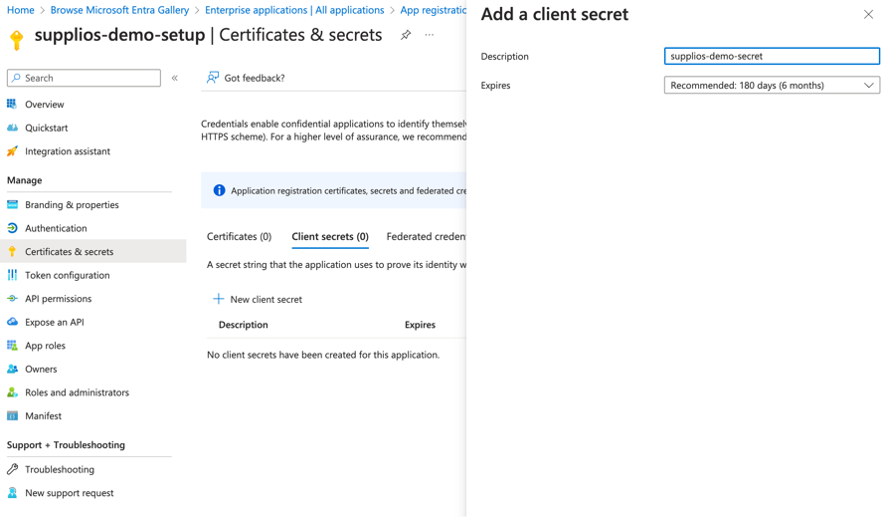
Task: Click the sidebar Search box
Action: (x=84, y=78)
